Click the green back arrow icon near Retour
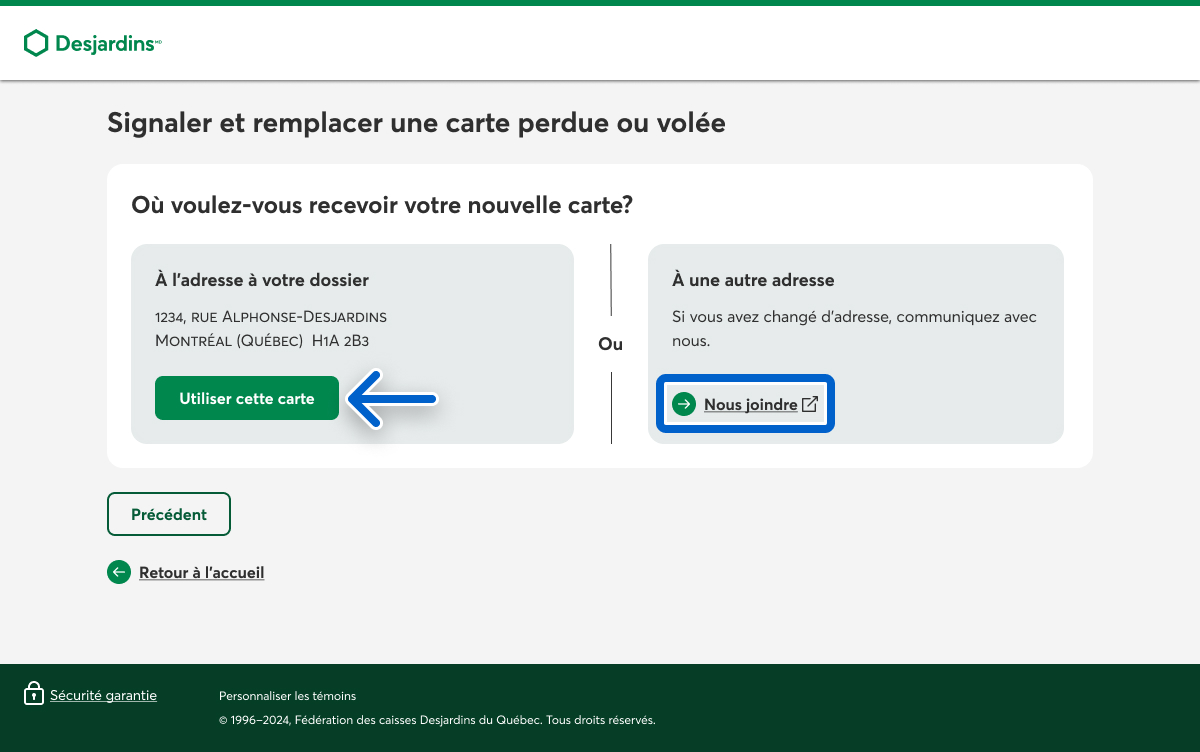Screen dimensions: 1200x752 pos(119,572)
